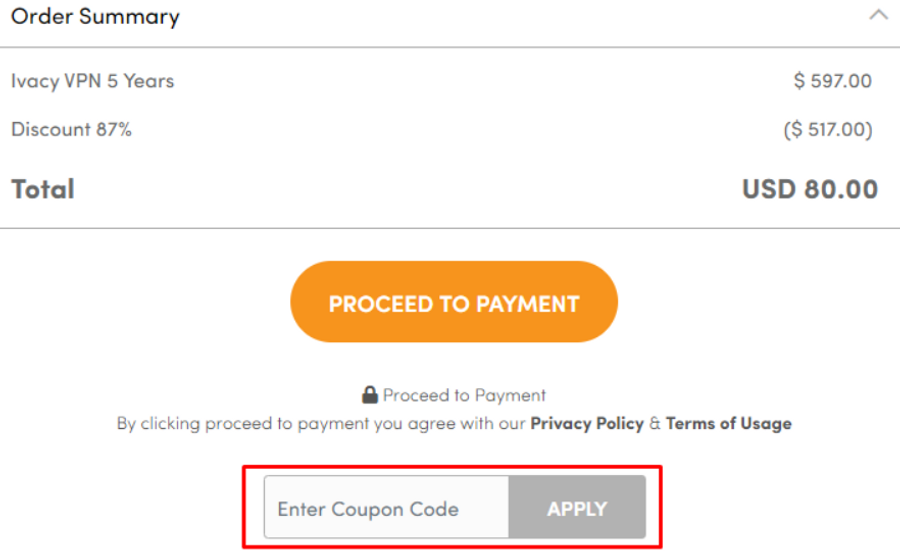Click the lock icon beside Proceed to Payment
The image size is (900, 554).
click(x=370, y=395)
